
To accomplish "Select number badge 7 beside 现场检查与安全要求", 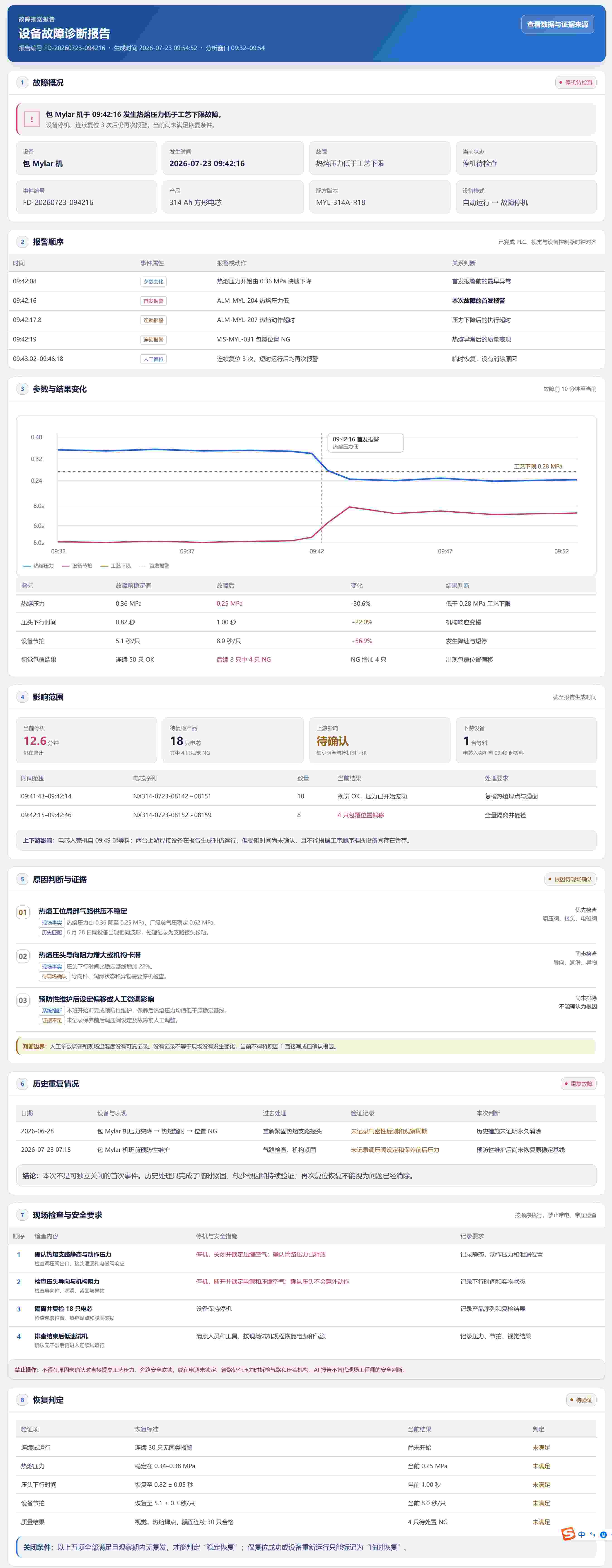I will pos(22,1215).
